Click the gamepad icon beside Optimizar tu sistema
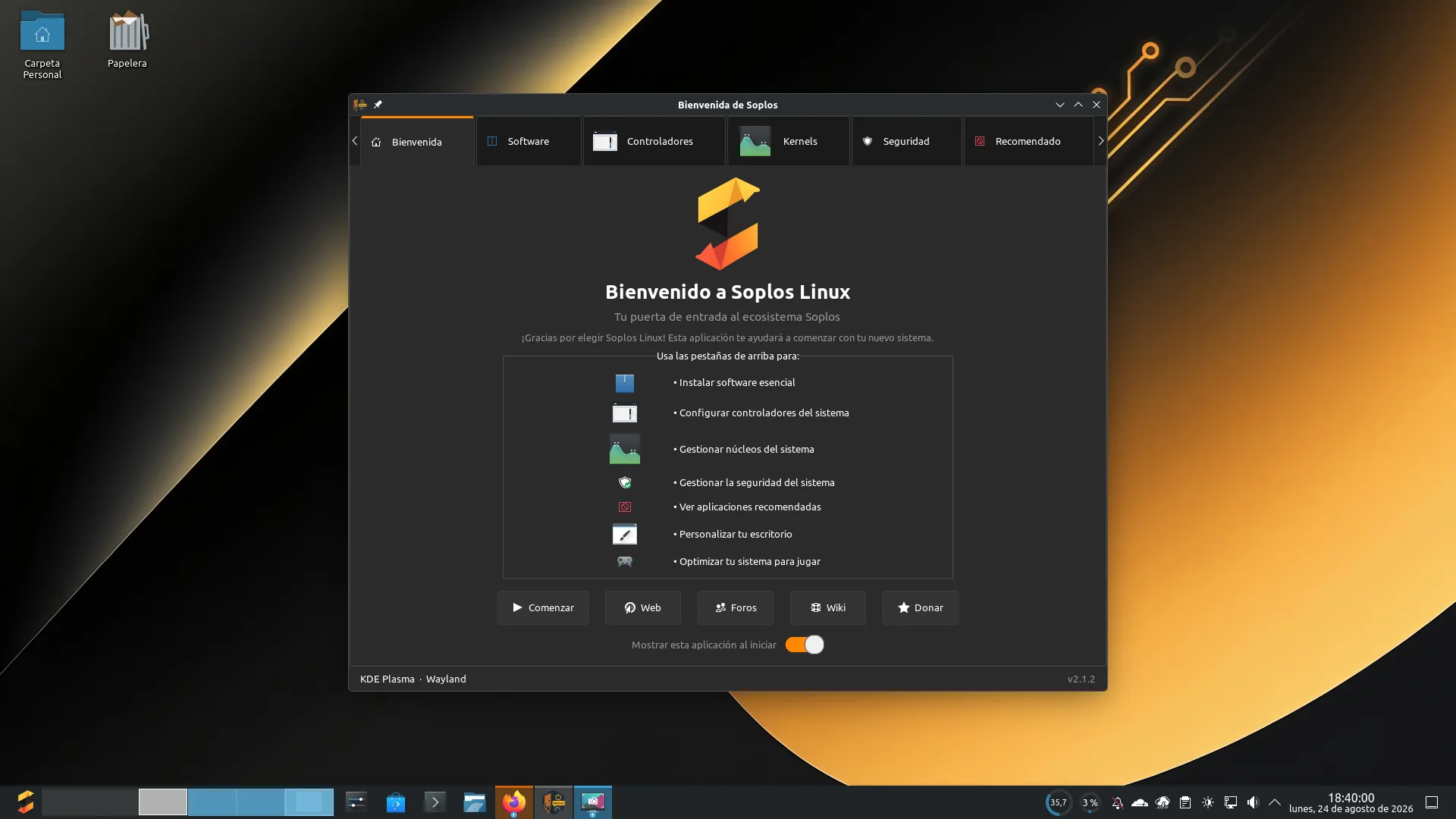1456x819 pixels. coord(625,561)
